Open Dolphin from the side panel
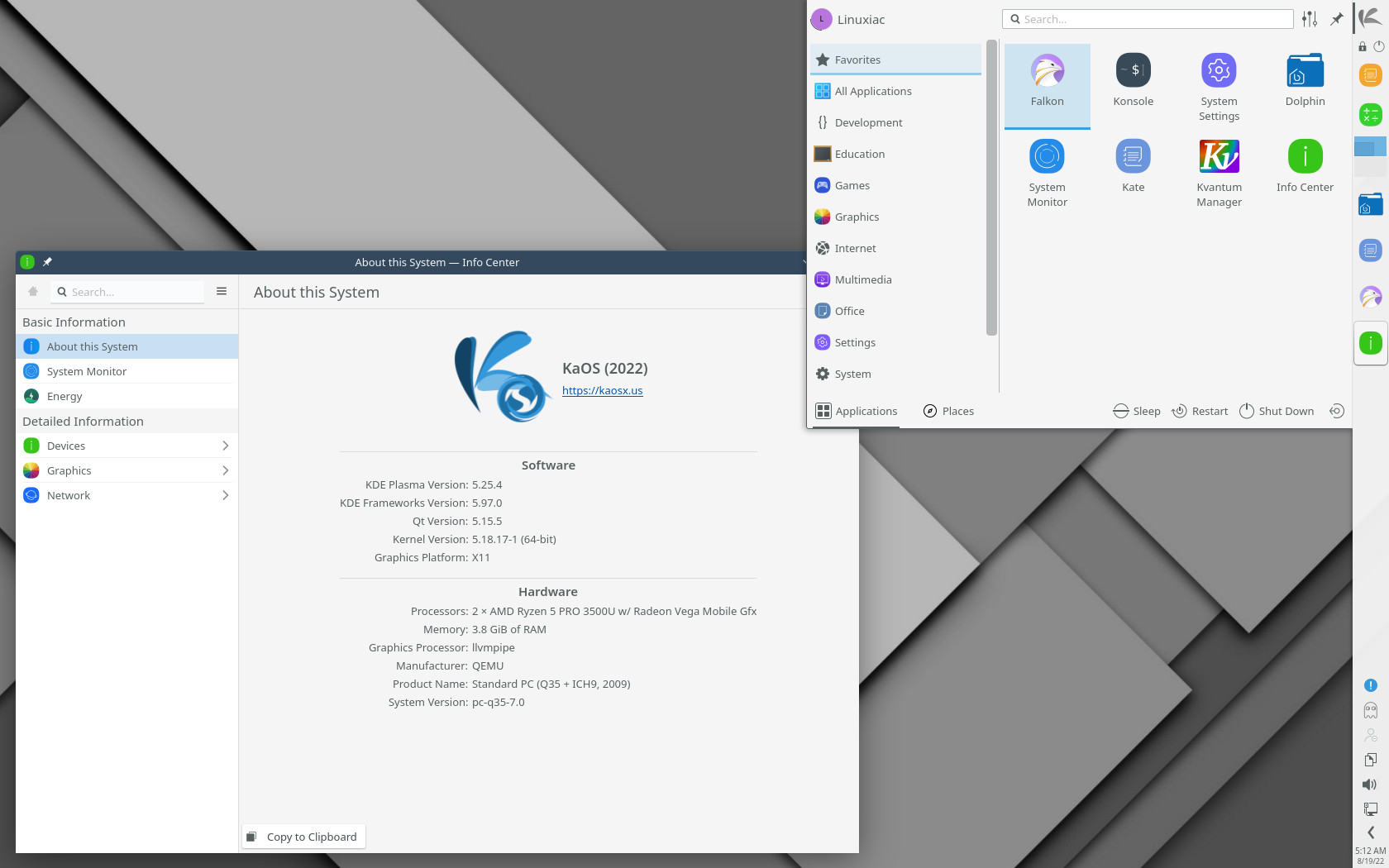 (1370, 203)
